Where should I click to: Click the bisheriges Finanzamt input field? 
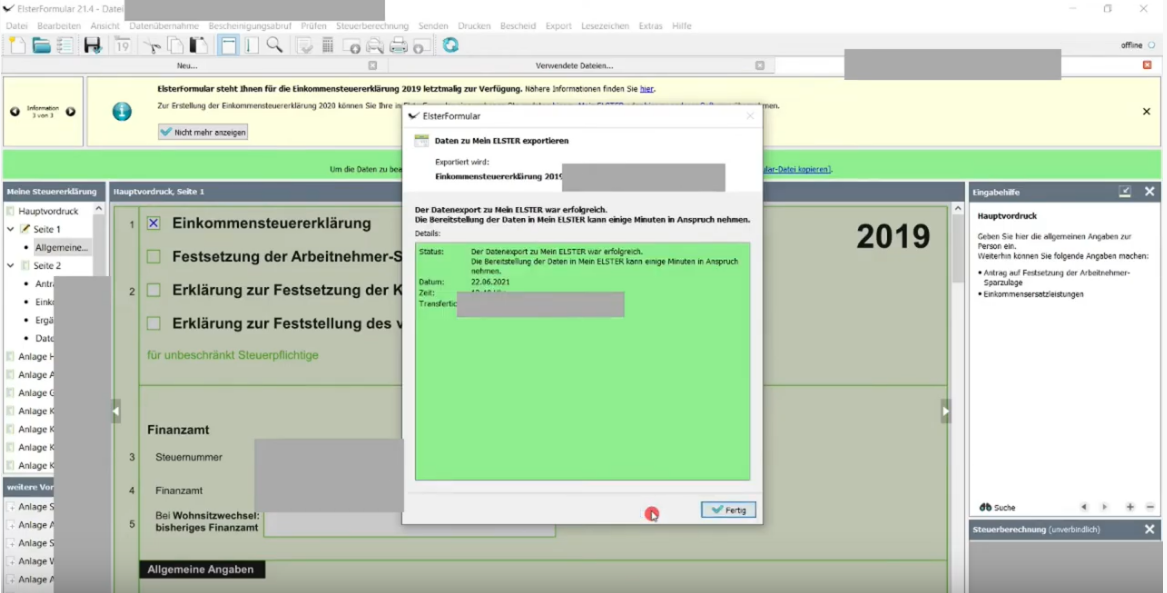click(409, 524)
